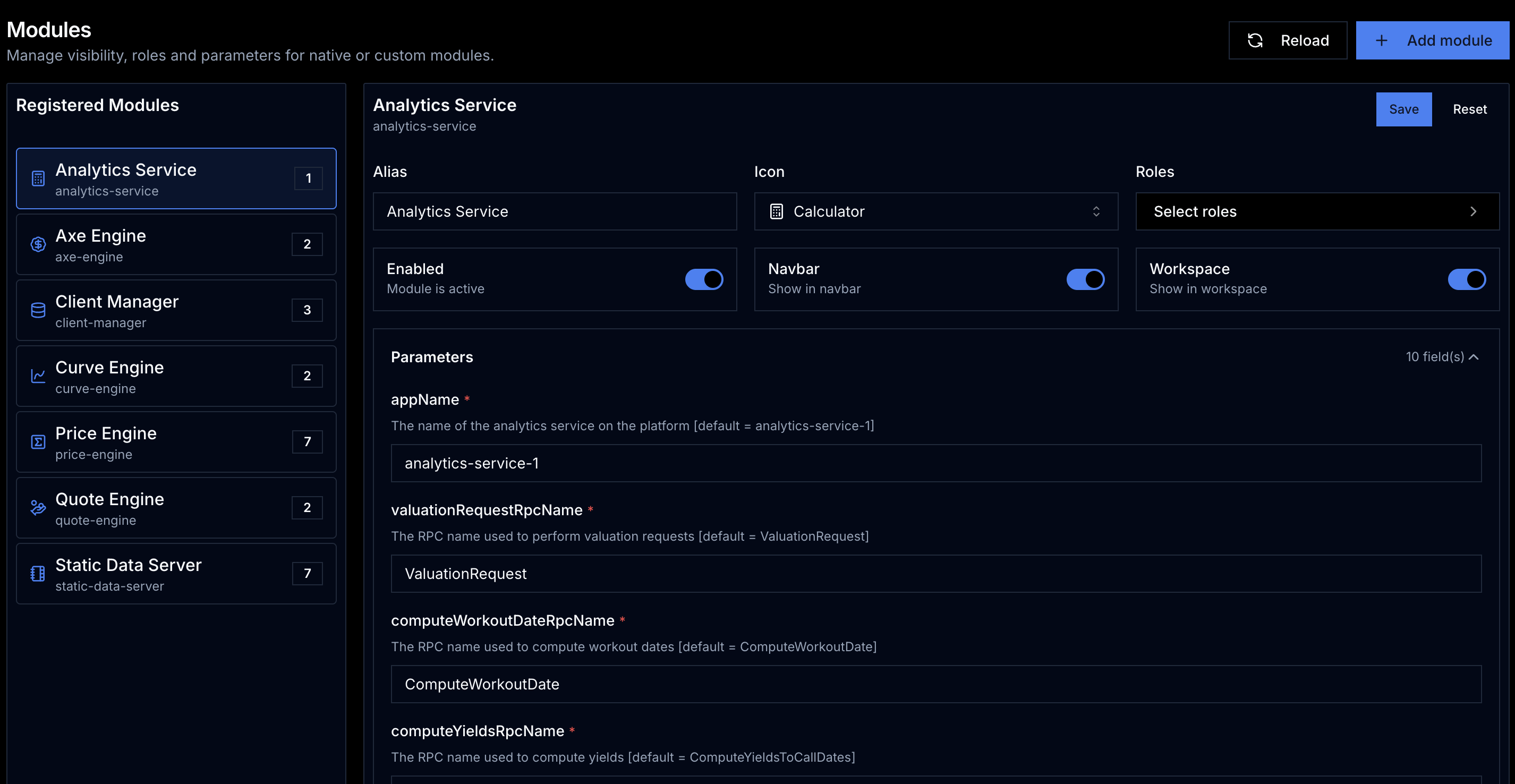Select the Static Data Server module
The width and height of the screenshot is (1515, 784).
(176, 574)
